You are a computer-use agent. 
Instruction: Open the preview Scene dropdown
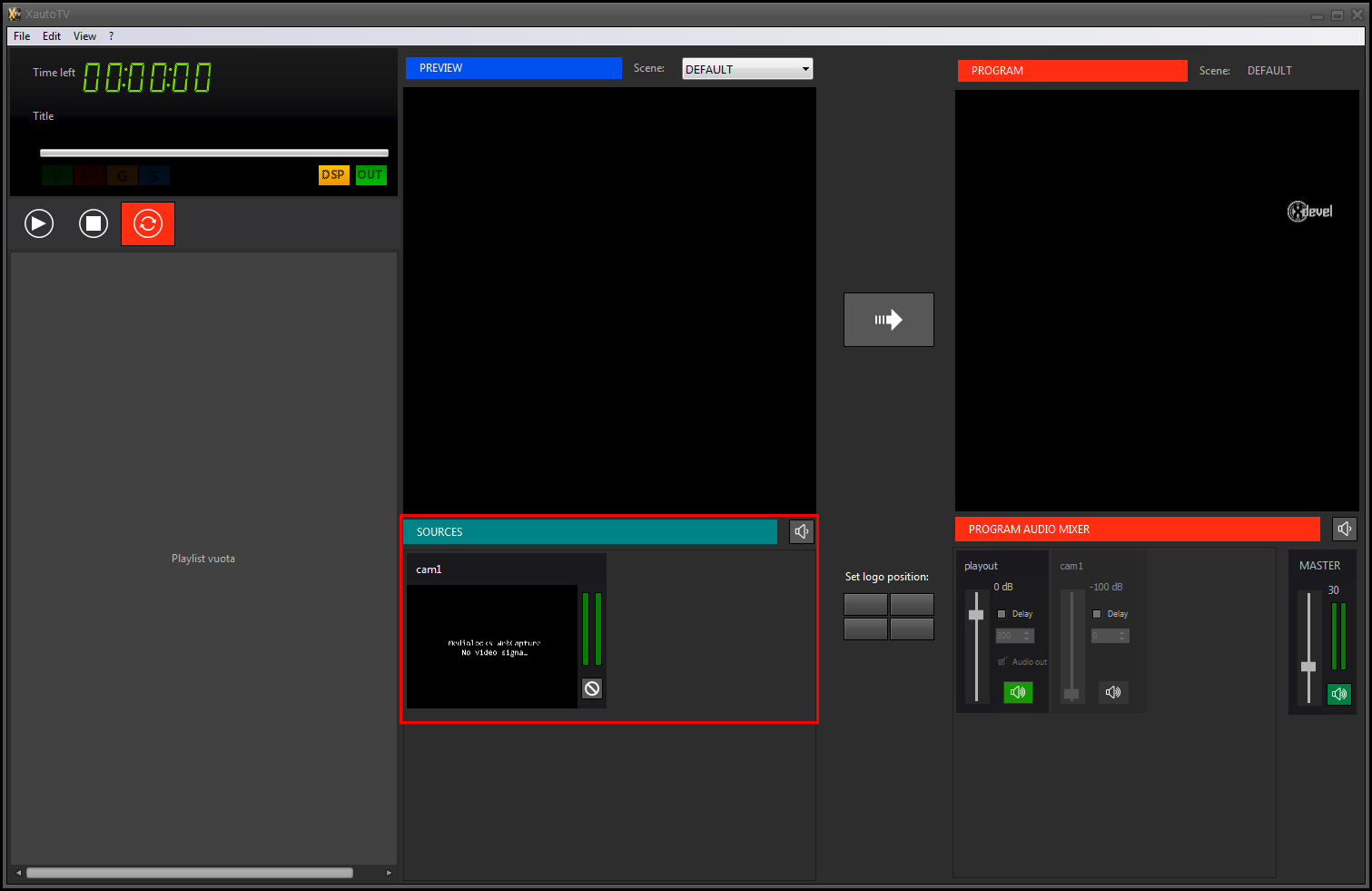pos(747,69)
